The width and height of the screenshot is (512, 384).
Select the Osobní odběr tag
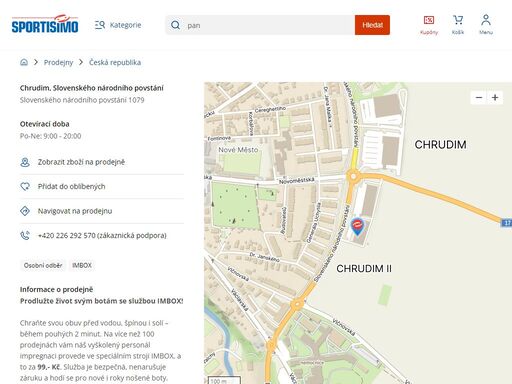click(43, 265)
